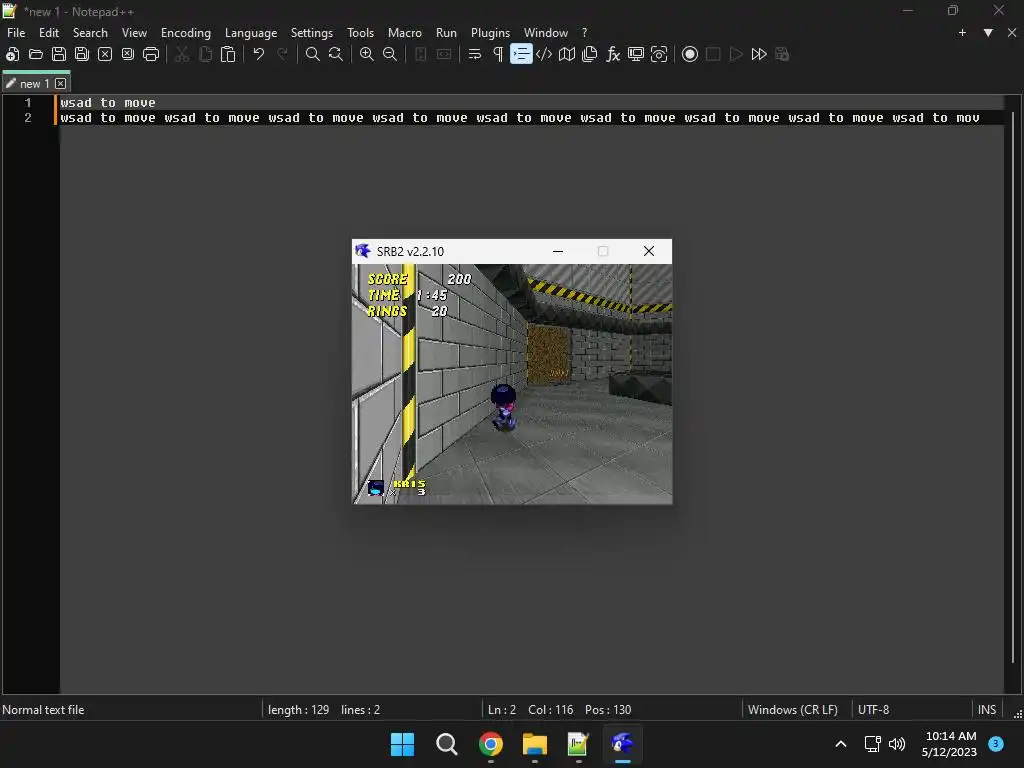Open Find with the magnifier icon
The width and height of the screenshot is (1024, 768).
click(313, 54)
